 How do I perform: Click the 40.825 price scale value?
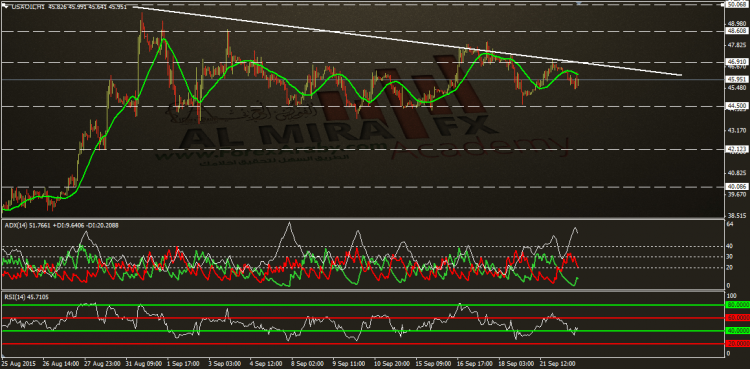click(x=736, y=173)
